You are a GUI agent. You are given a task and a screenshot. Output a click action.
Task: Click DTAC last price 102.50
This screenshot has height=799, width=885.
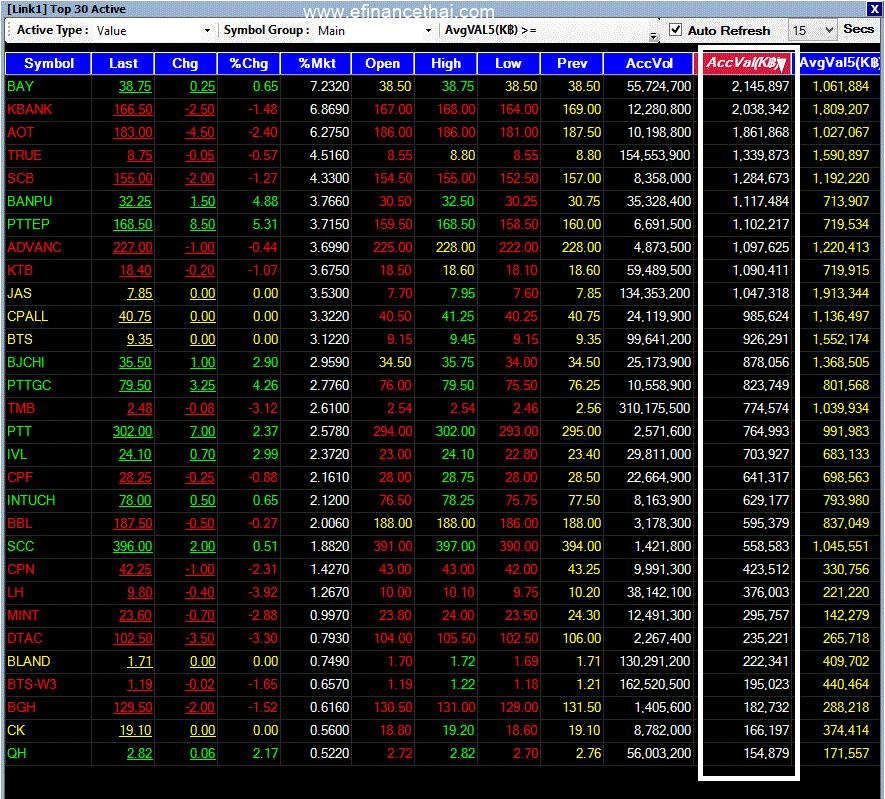pos(133,639)
